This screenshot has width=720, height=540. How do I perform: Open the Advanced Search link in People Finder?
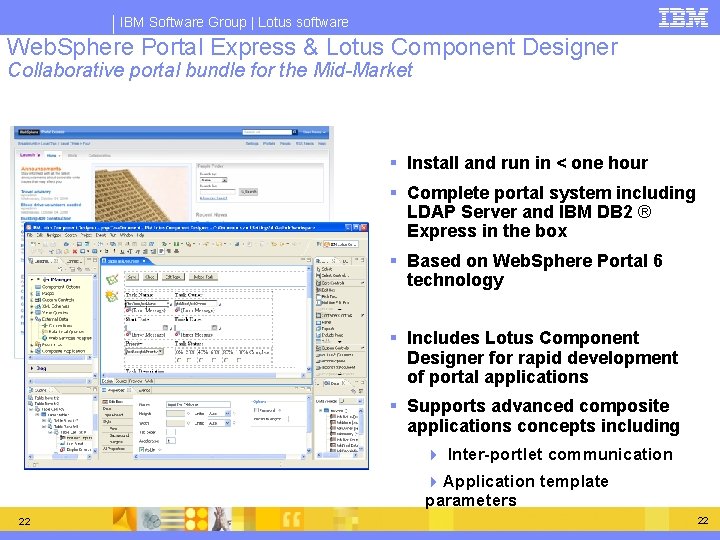pyautogui.click(x=213, y=198)
